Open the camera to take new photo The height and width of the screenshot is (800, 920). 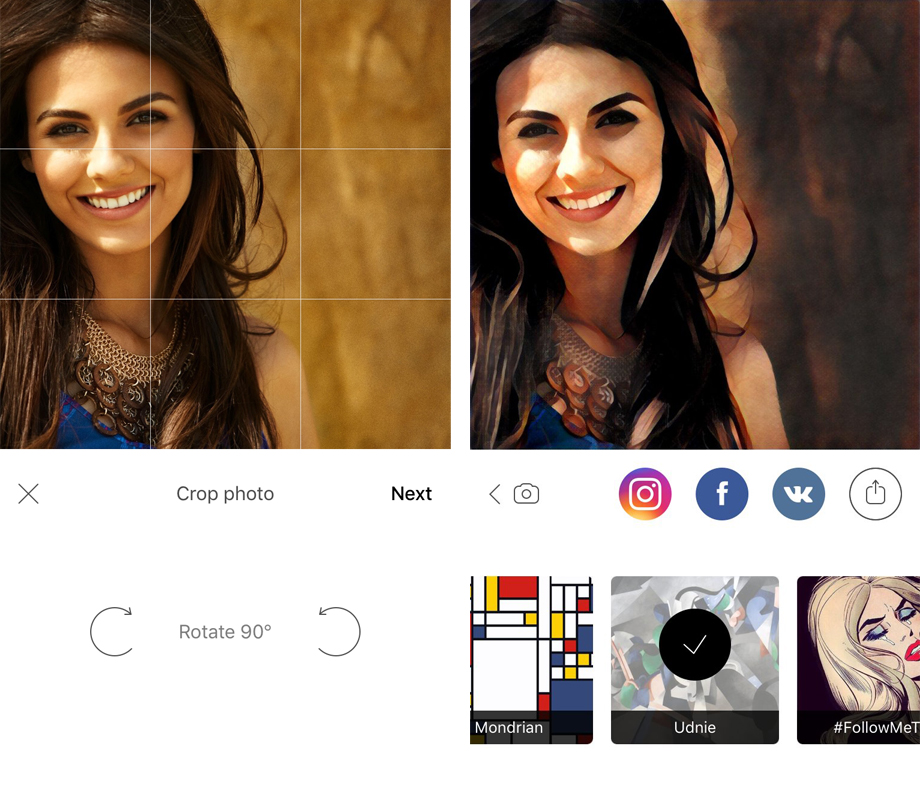coord(526,494)
